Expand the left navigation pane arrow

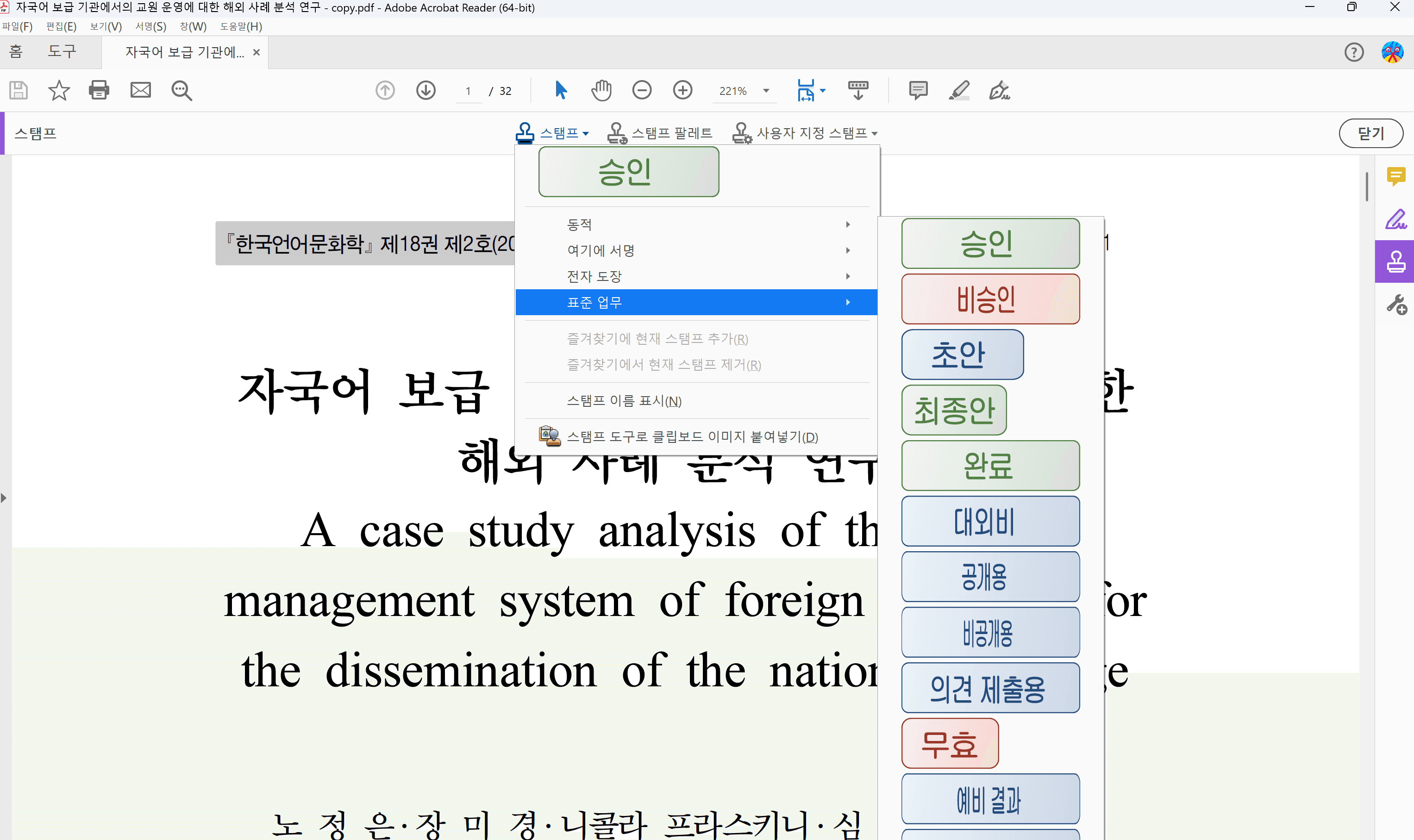(x=4, y=498)
